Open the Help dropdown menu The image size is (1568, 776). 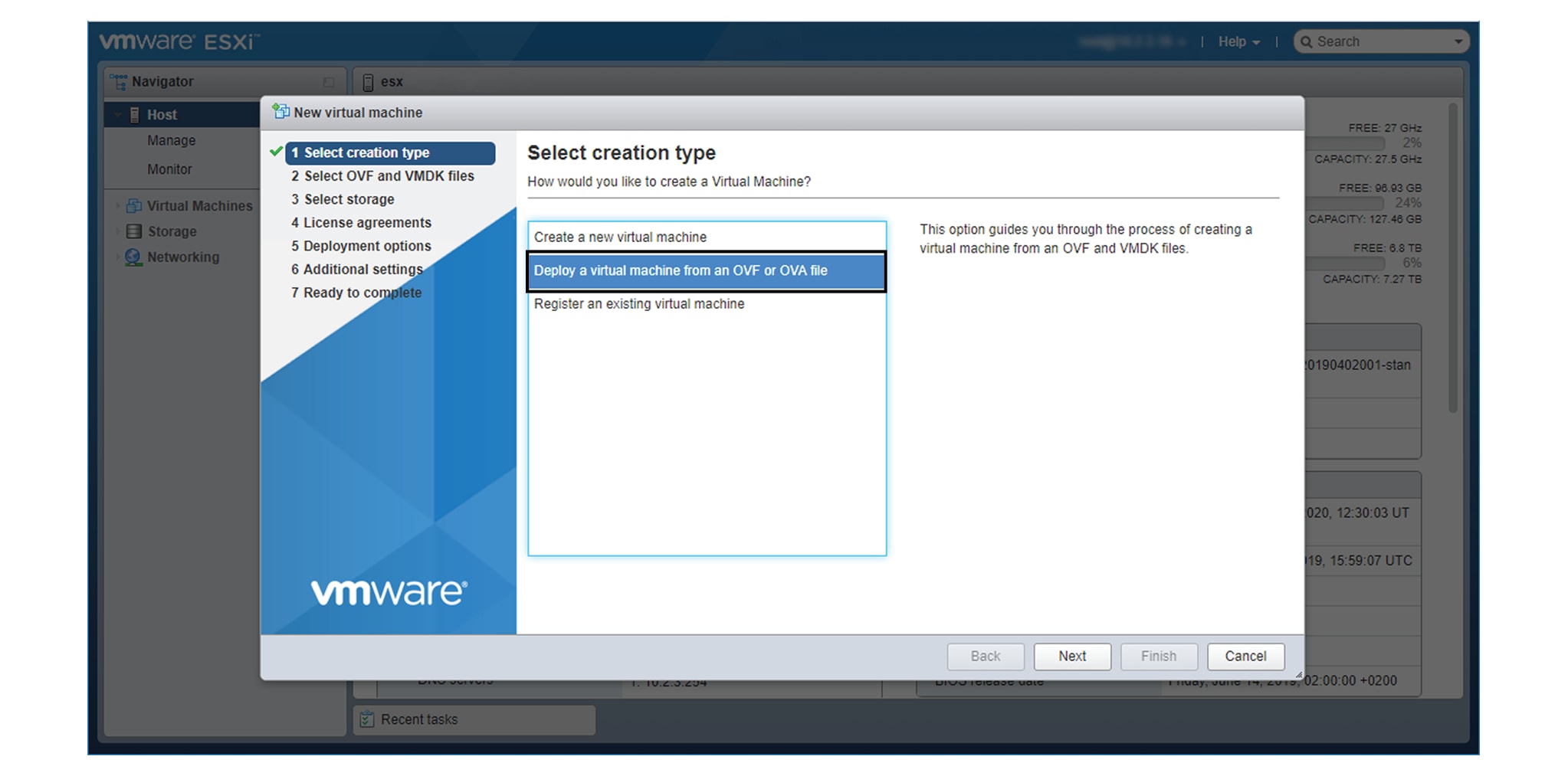pyautogui.click(x=1238, y=41)
